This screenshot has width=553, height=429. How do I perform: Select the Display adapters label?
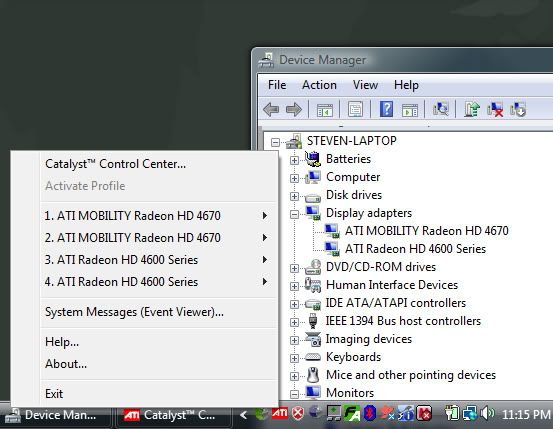tap(369, 213)
